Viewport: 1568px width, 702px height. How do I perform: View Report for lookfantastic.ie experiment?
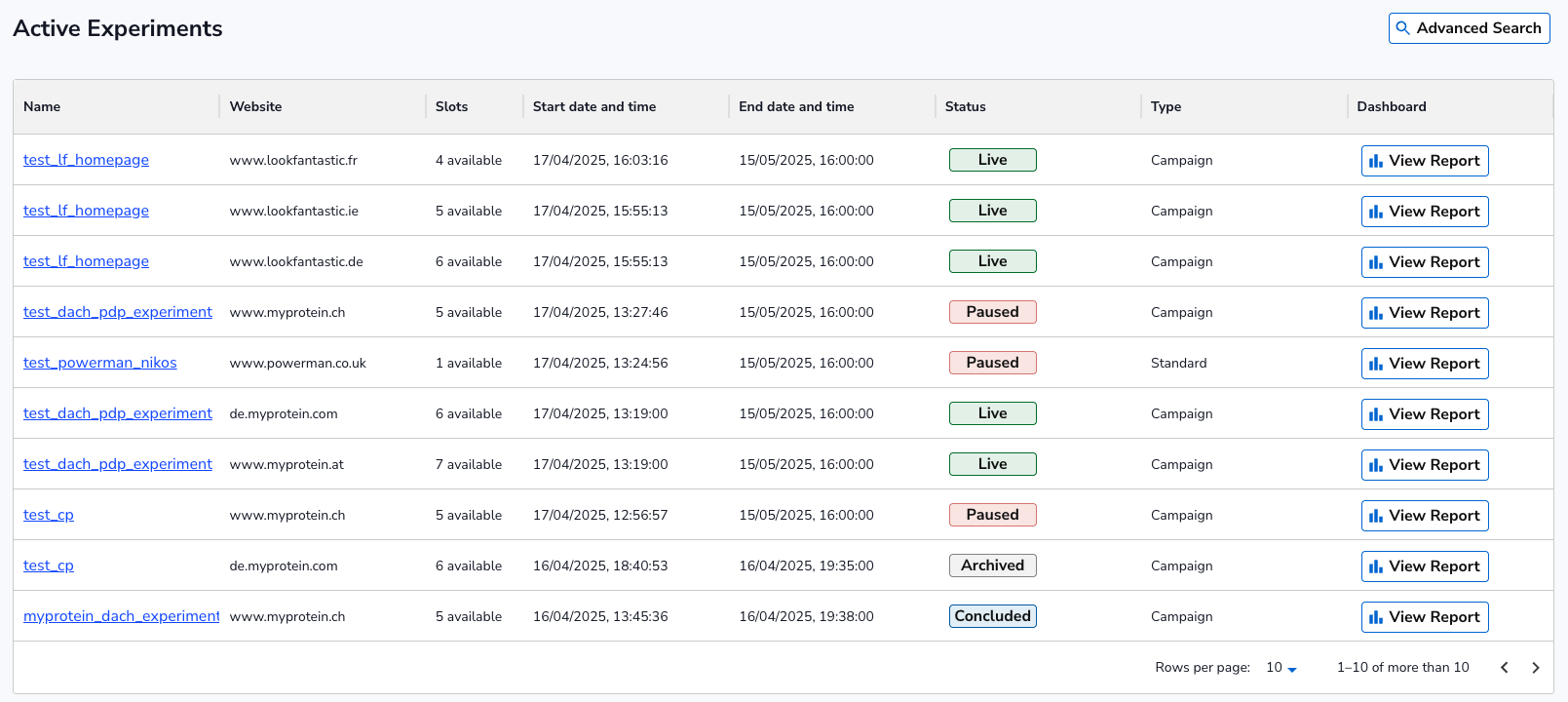click(x=1424, y=212)
